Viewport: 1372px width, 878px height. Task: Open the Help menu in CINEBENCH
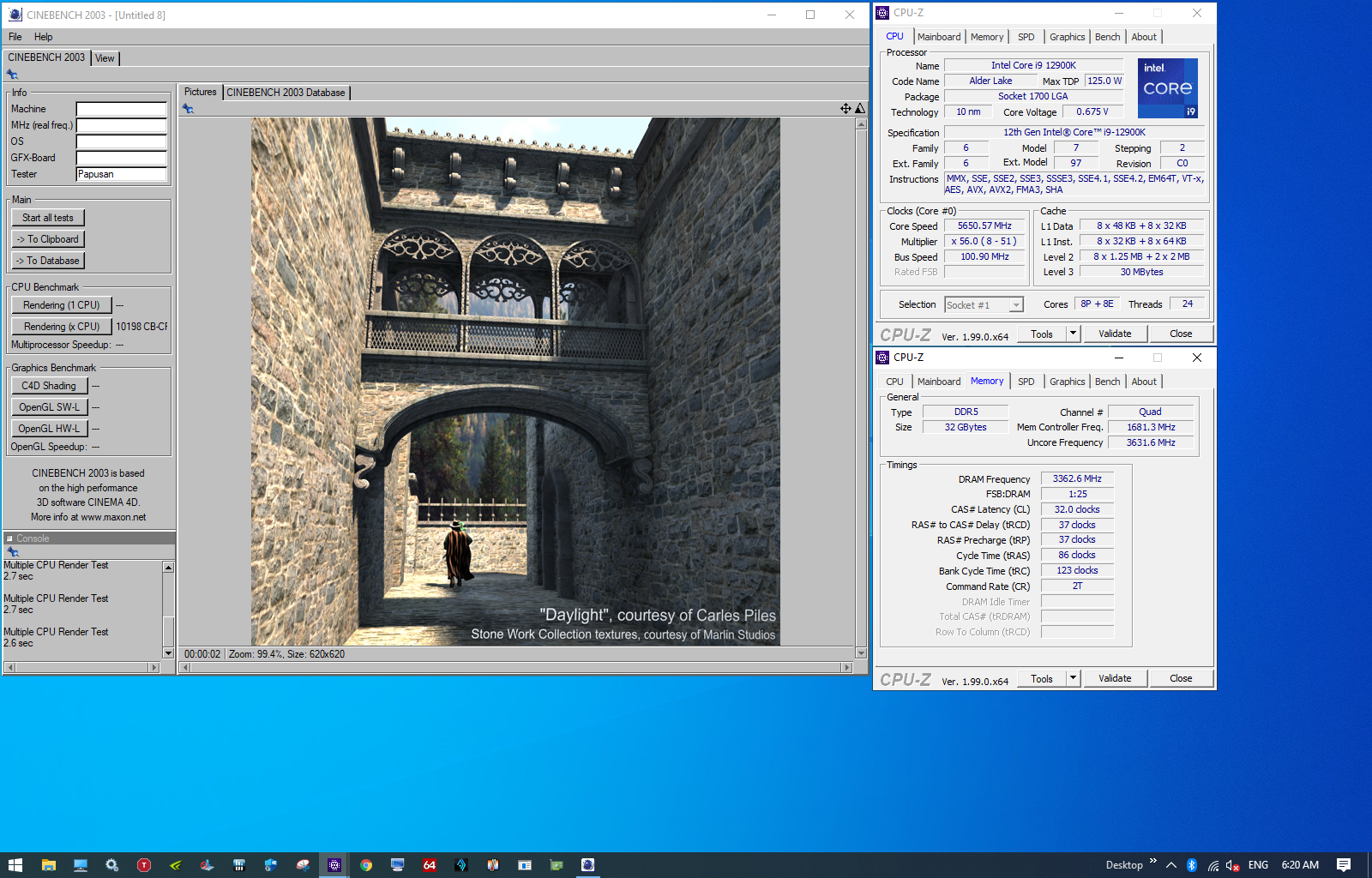tap(43, 37)
